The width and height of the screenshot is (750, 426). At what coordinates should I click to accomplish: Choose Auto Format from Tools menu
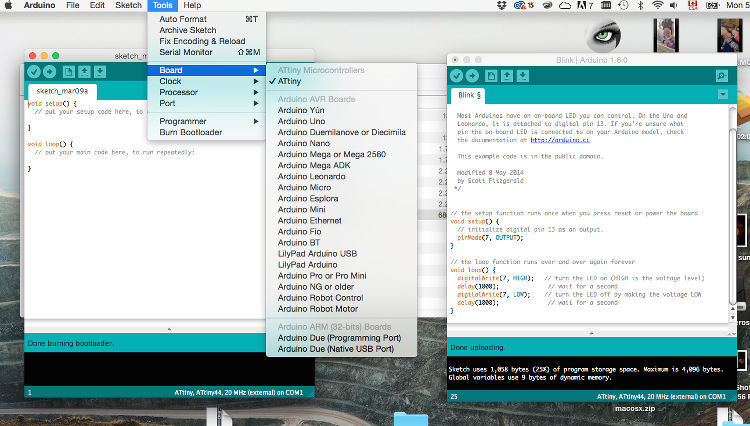[207, 19]
